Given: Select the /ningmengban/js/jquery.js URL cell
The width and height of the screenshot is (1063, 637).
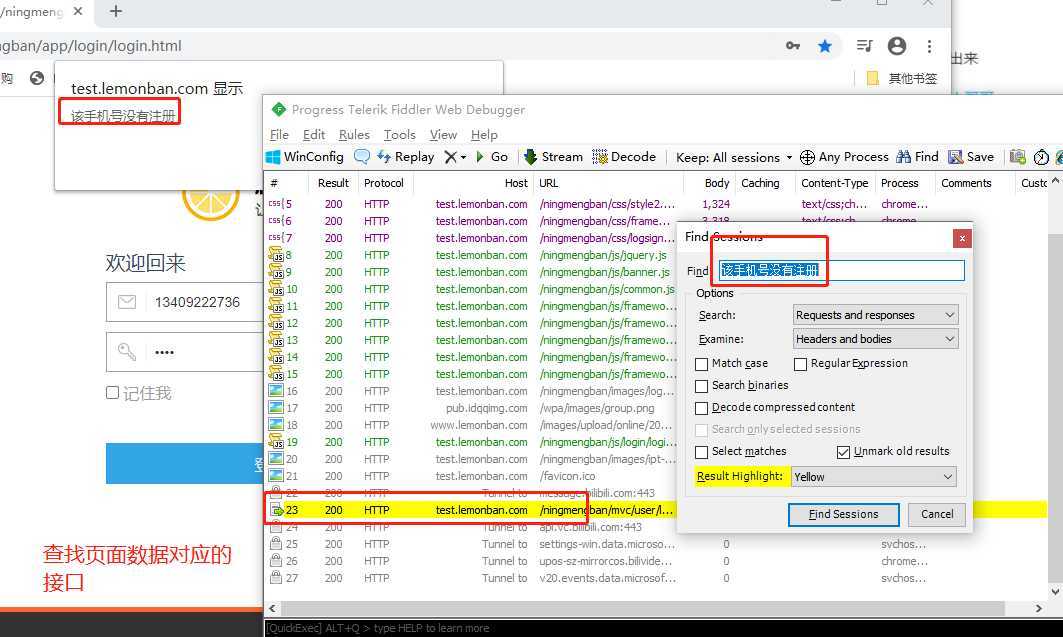Looking at the screenshot, I should (x=603, y=255).
